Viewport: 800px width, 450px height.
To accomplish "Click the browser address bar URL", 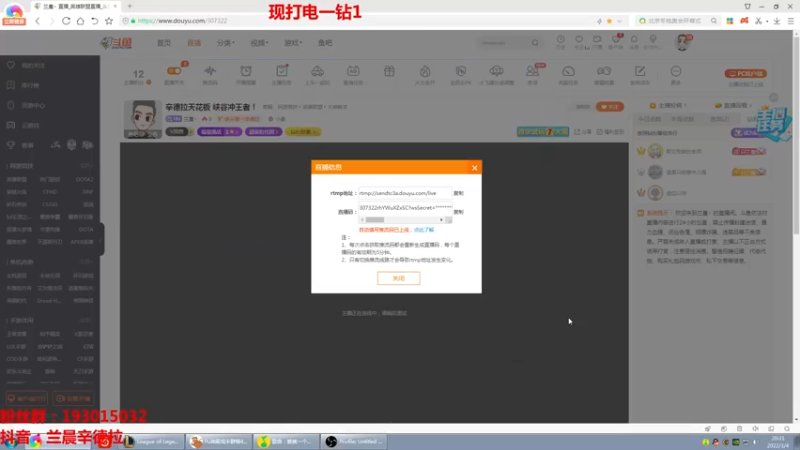I will tap(182, 21).
